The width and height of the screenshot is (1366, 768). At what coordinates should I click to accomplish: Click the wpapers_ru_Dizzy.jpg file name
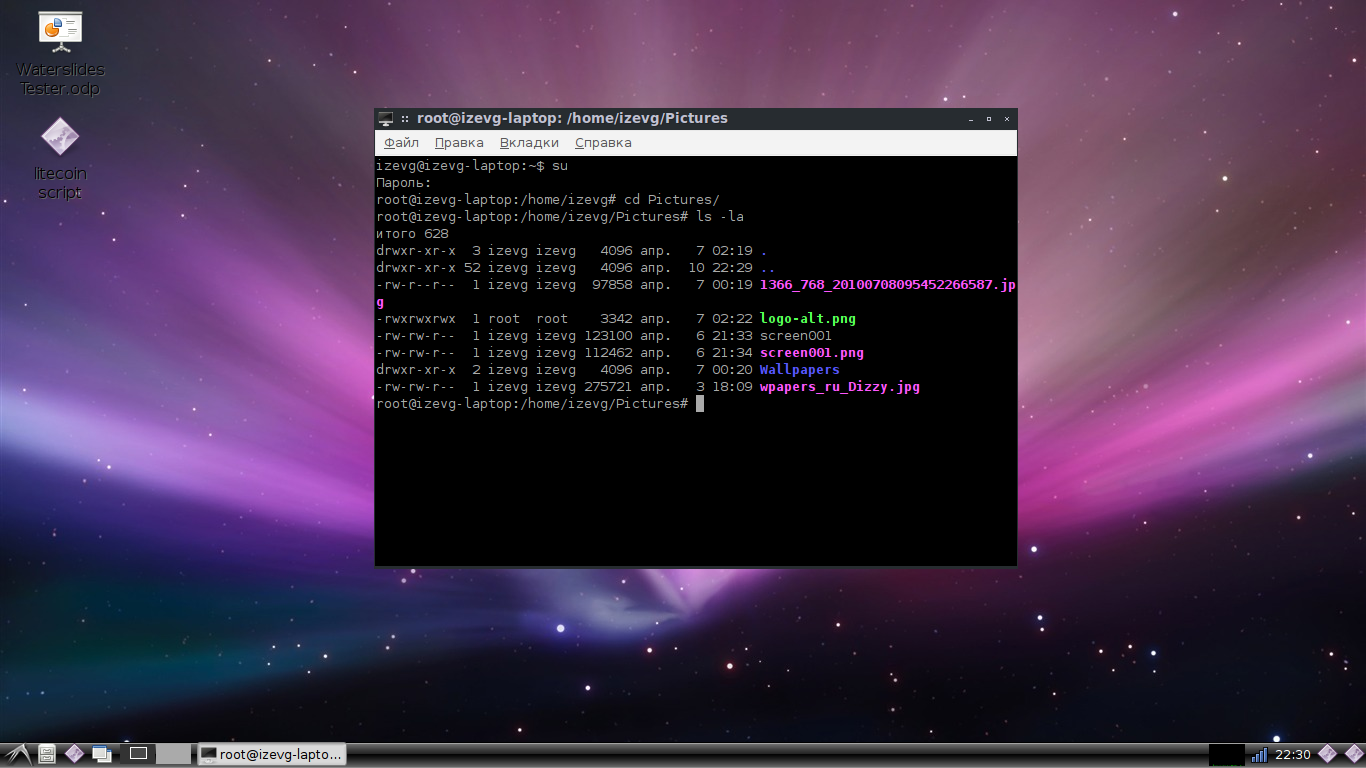[840, 386]
